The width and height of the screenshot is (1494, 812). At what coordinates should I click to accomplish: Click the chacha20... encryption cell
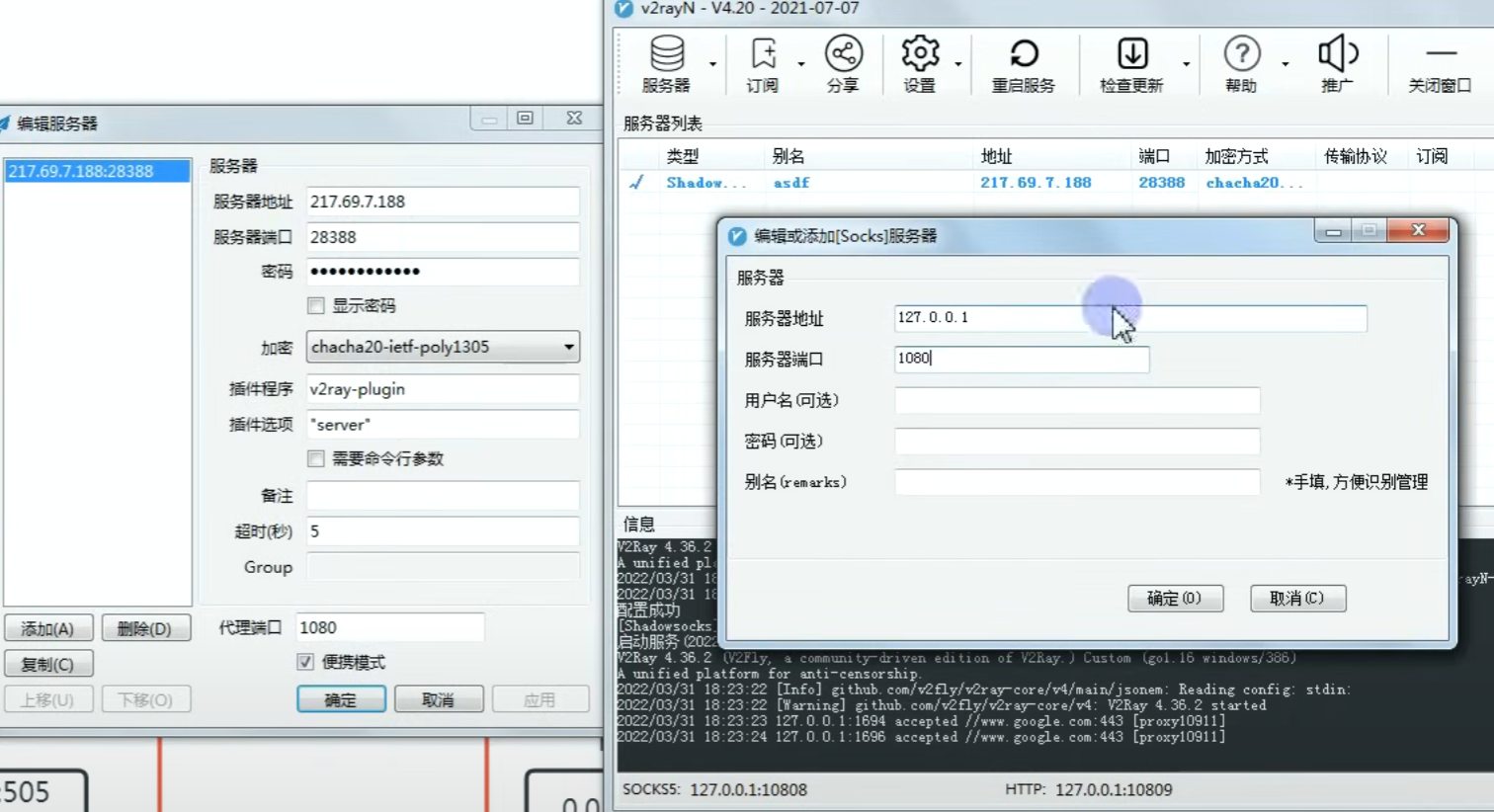[x=1254, y=183]
